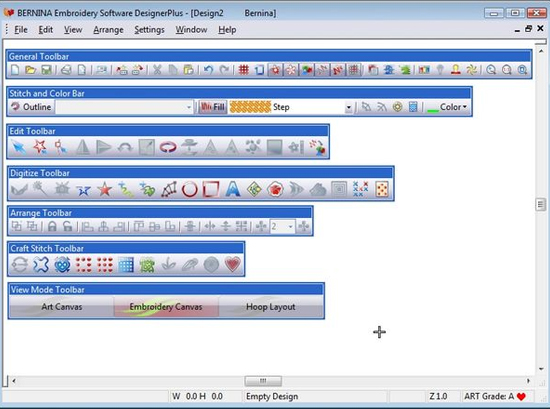Toggle the Outline stitch button

(x=31, y=107)
